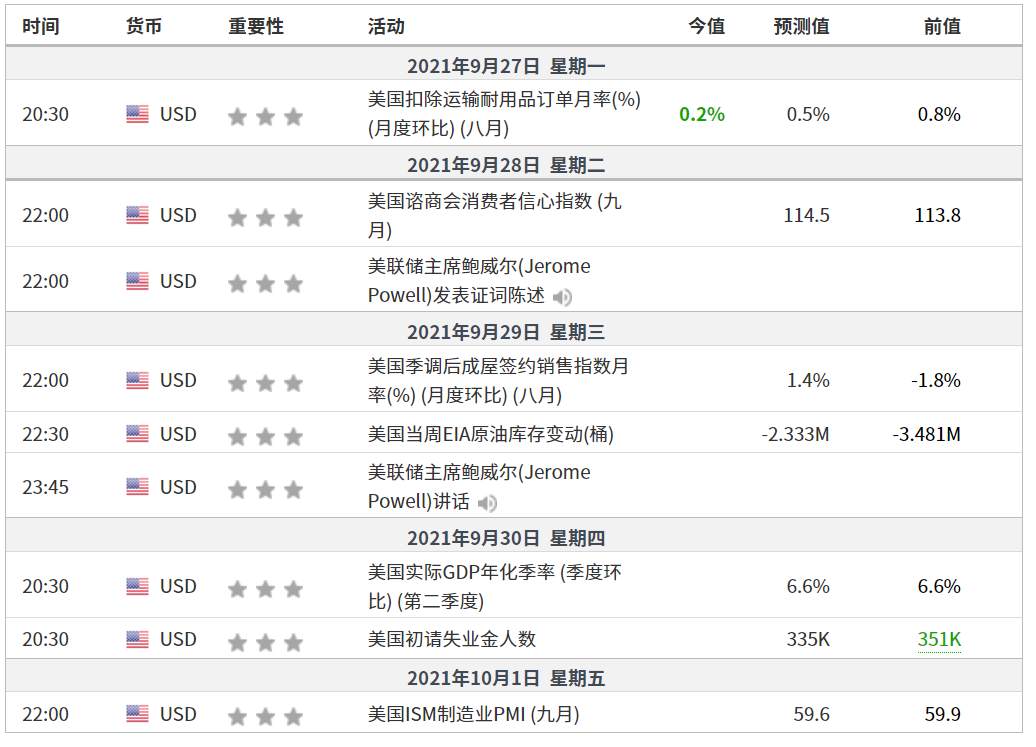The image size is (1036, 747).
Task: Open event 美国当周EIA原油库存变动(桶)
Action: click(x=491, y=434)
